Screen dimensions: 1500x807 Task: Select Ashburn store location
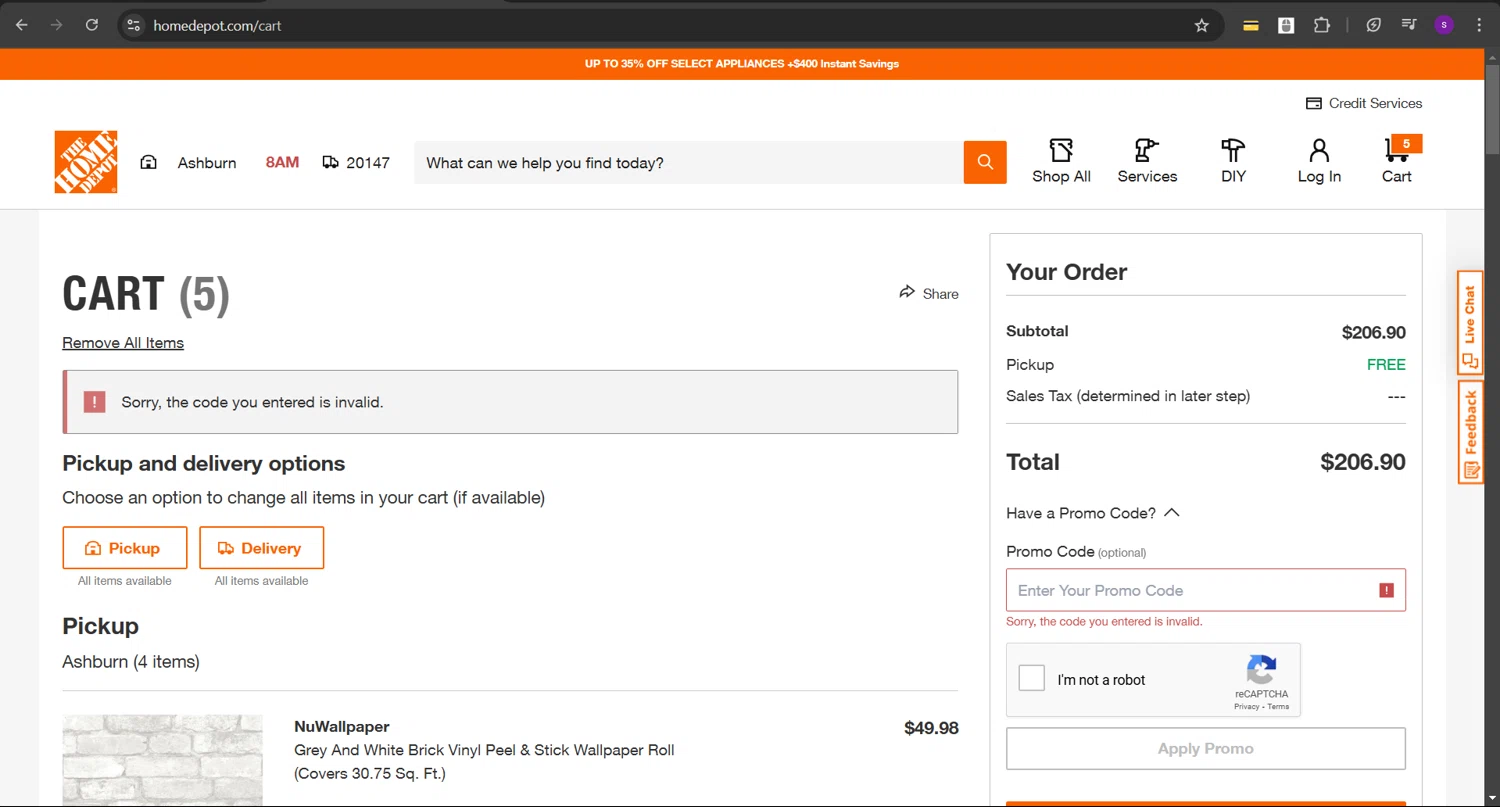(207, 163)
